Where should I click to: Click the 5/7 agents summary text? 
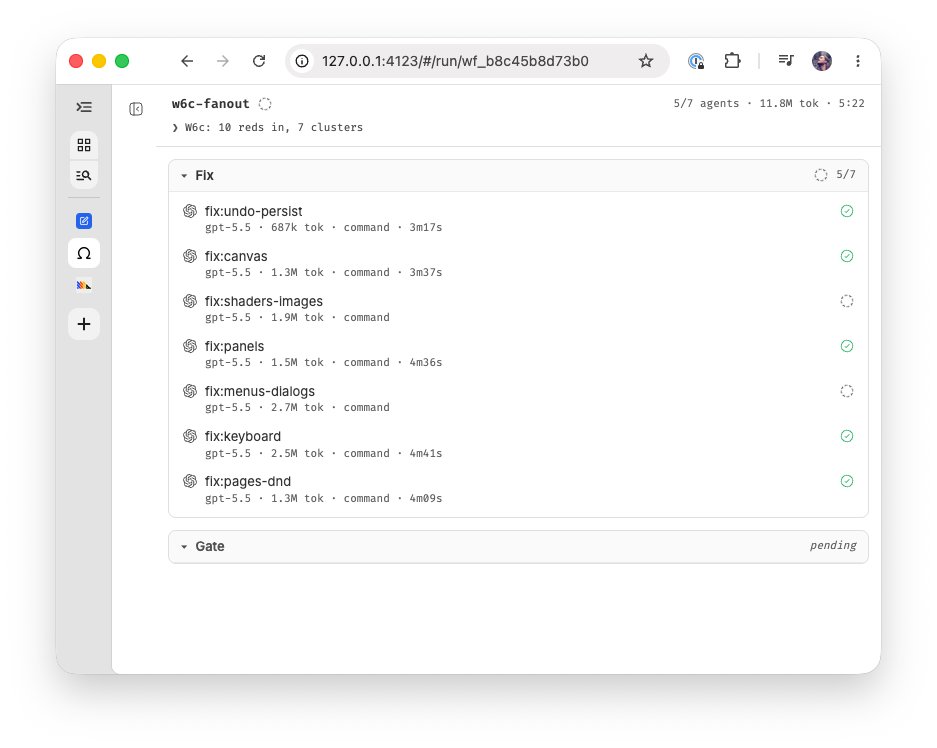(x=706, y=103)
